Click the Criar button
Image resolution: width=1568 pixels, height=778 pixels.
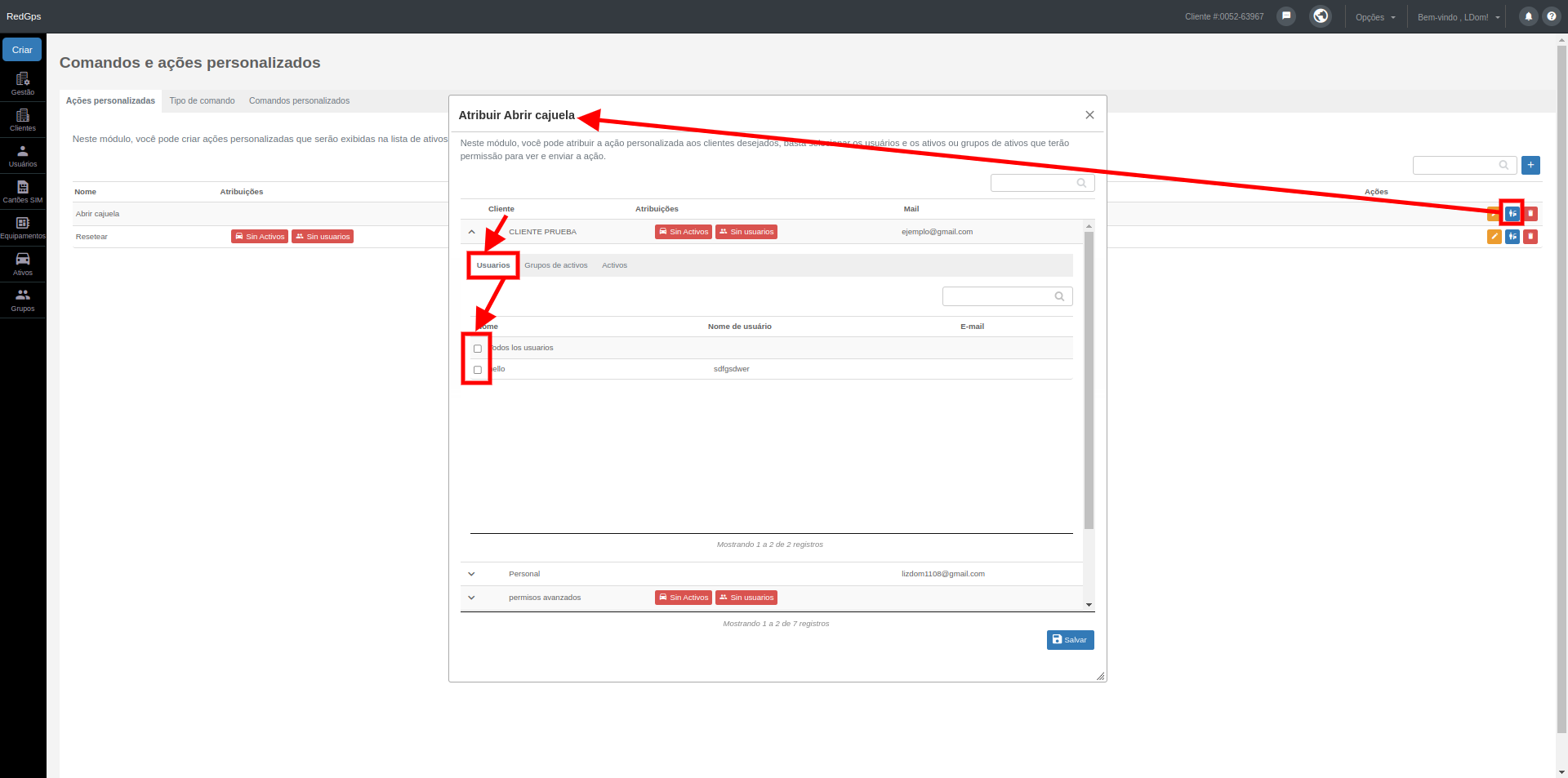[22, 50]
